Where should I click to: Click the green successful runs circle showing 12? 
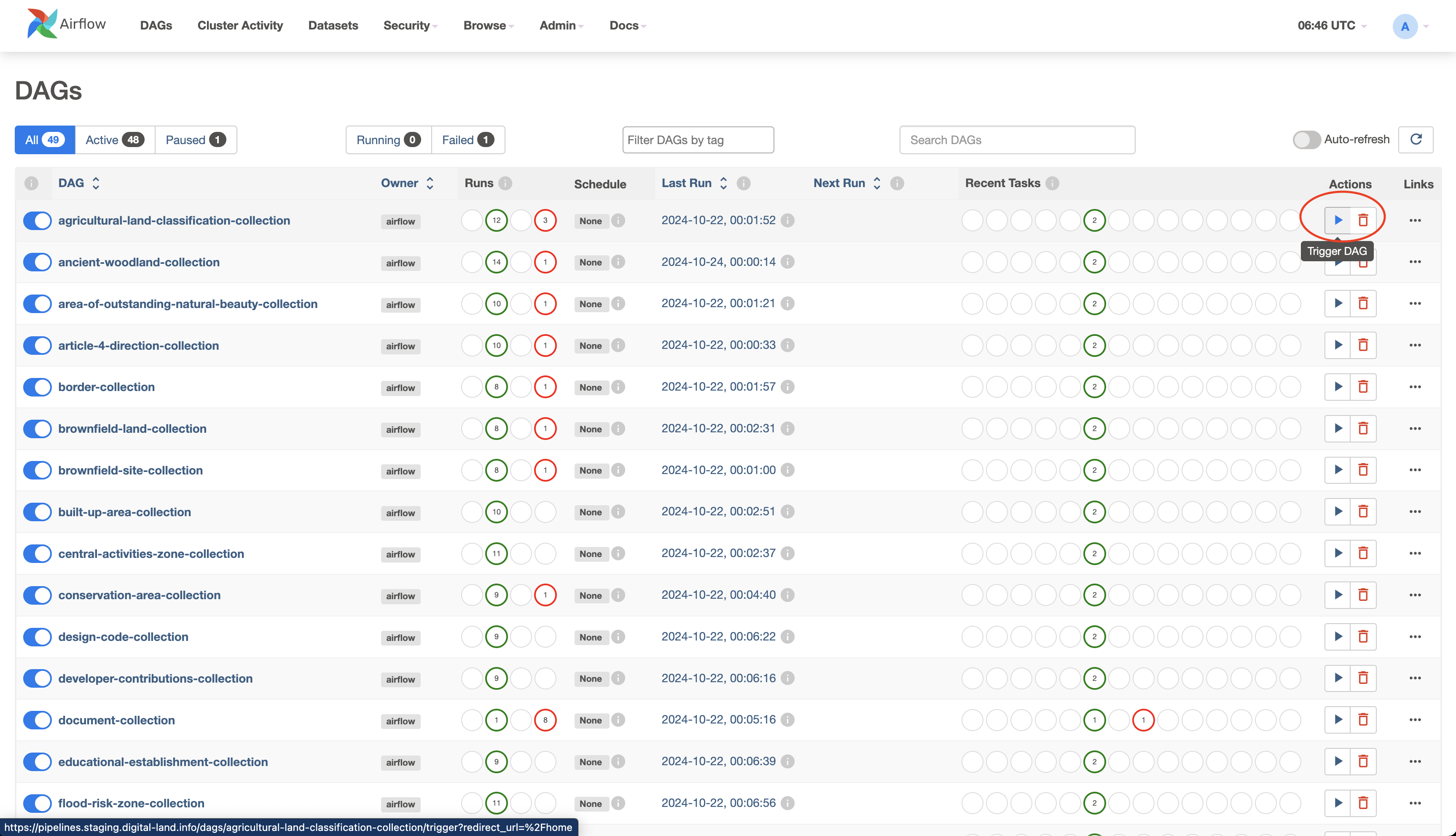(x=496, y=220)
